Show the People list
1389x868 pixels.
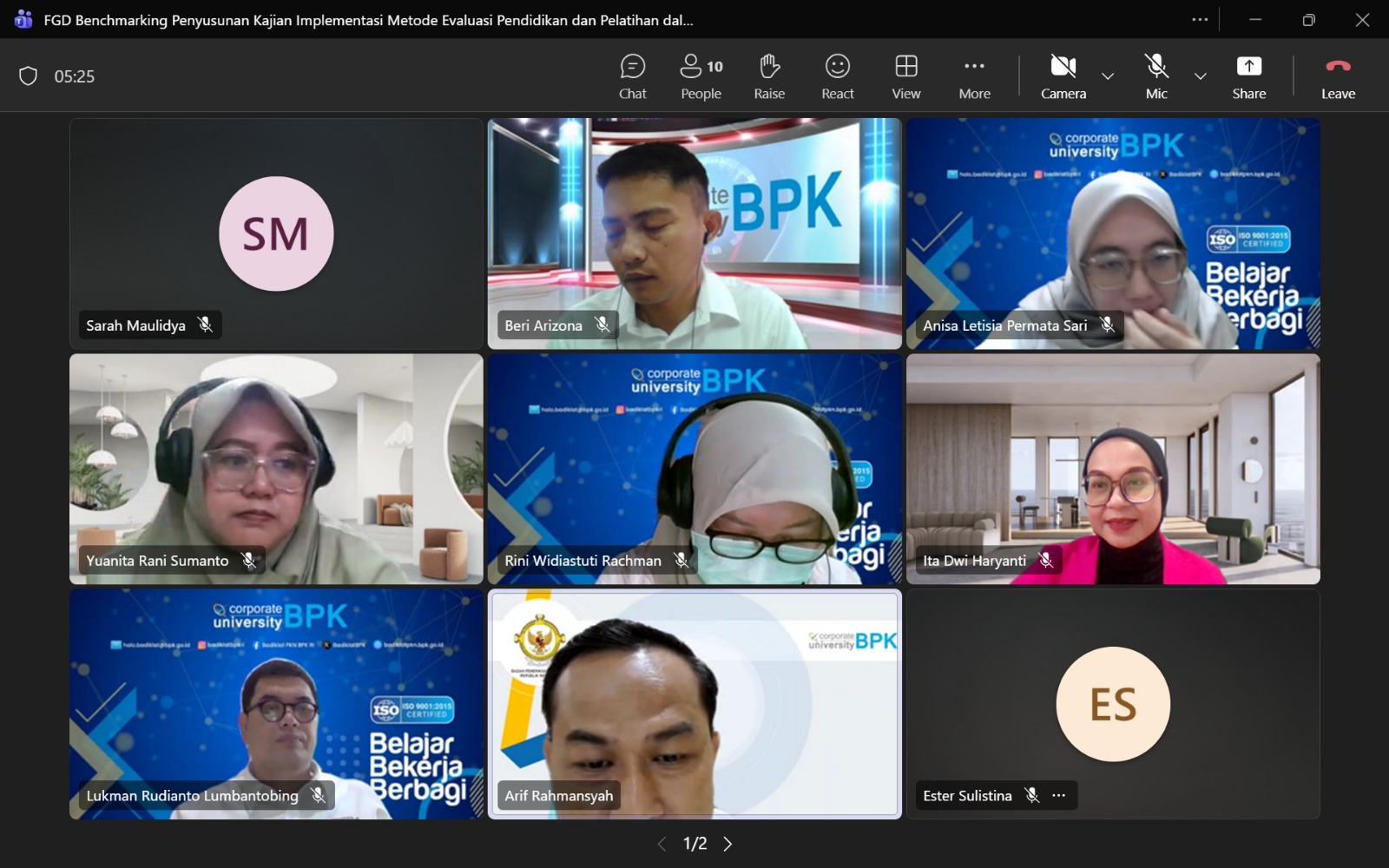click(700, 76)
